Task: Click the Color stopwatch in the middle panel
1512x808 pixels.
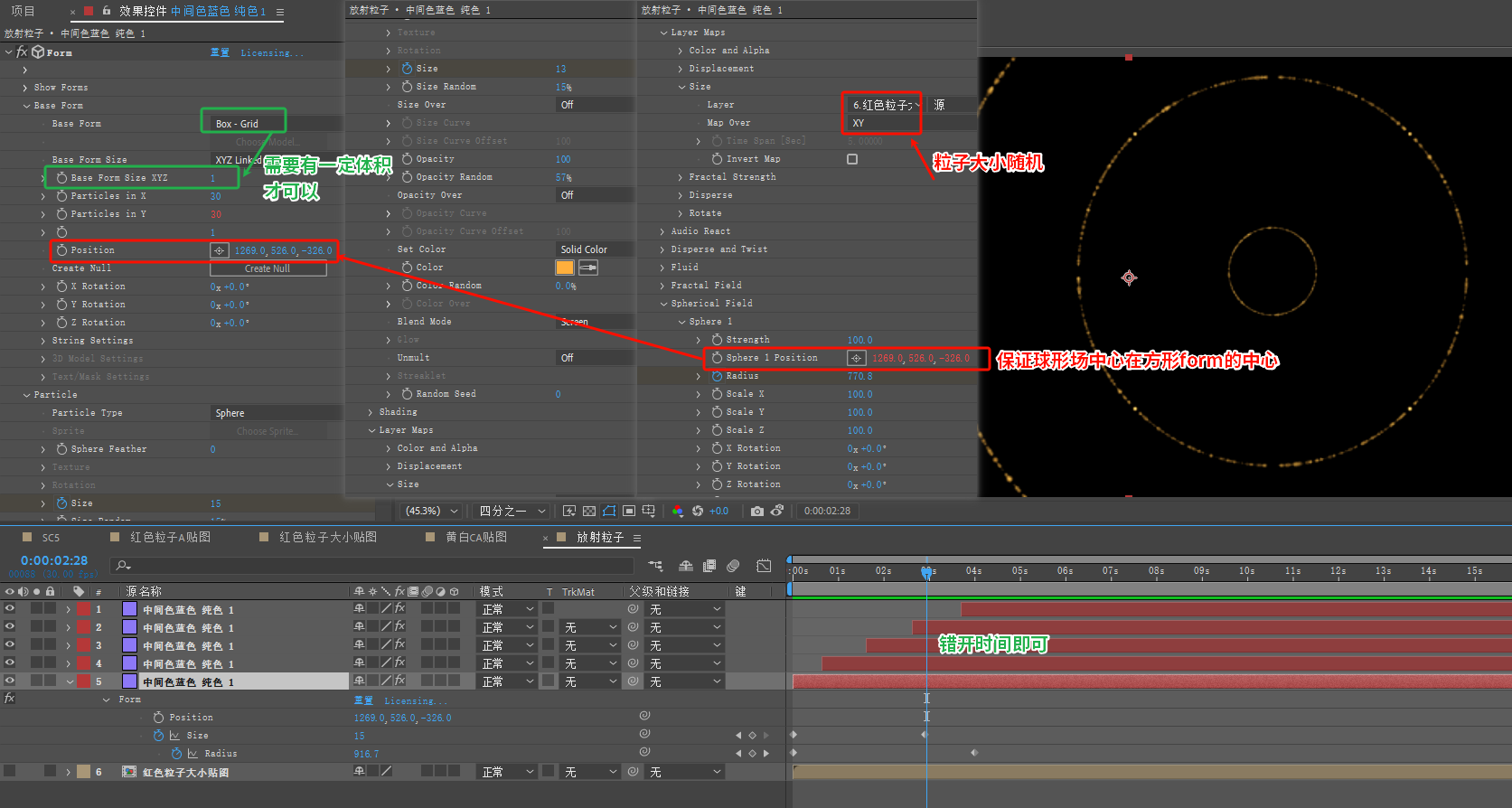Action: tap(407, 268)
